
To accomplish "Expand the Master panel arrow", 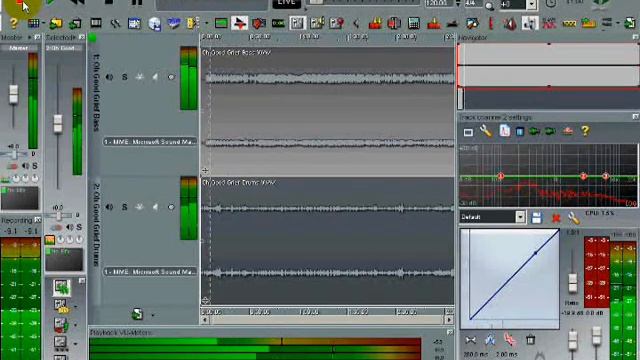I will [29, 38].
